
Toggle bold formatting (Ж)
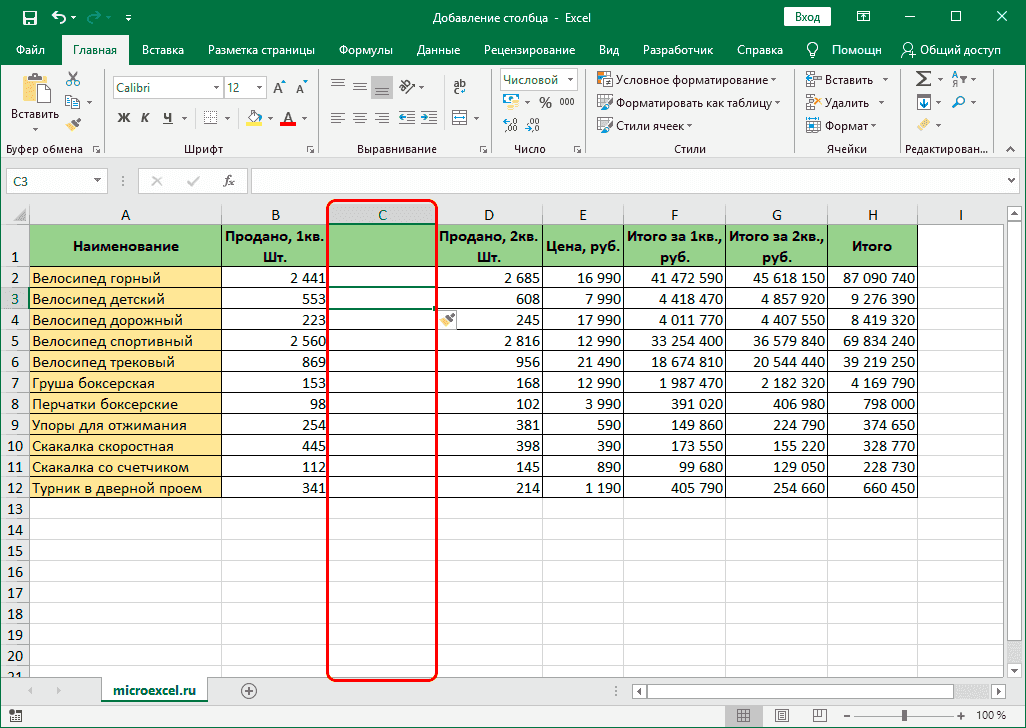click(123, 118)
